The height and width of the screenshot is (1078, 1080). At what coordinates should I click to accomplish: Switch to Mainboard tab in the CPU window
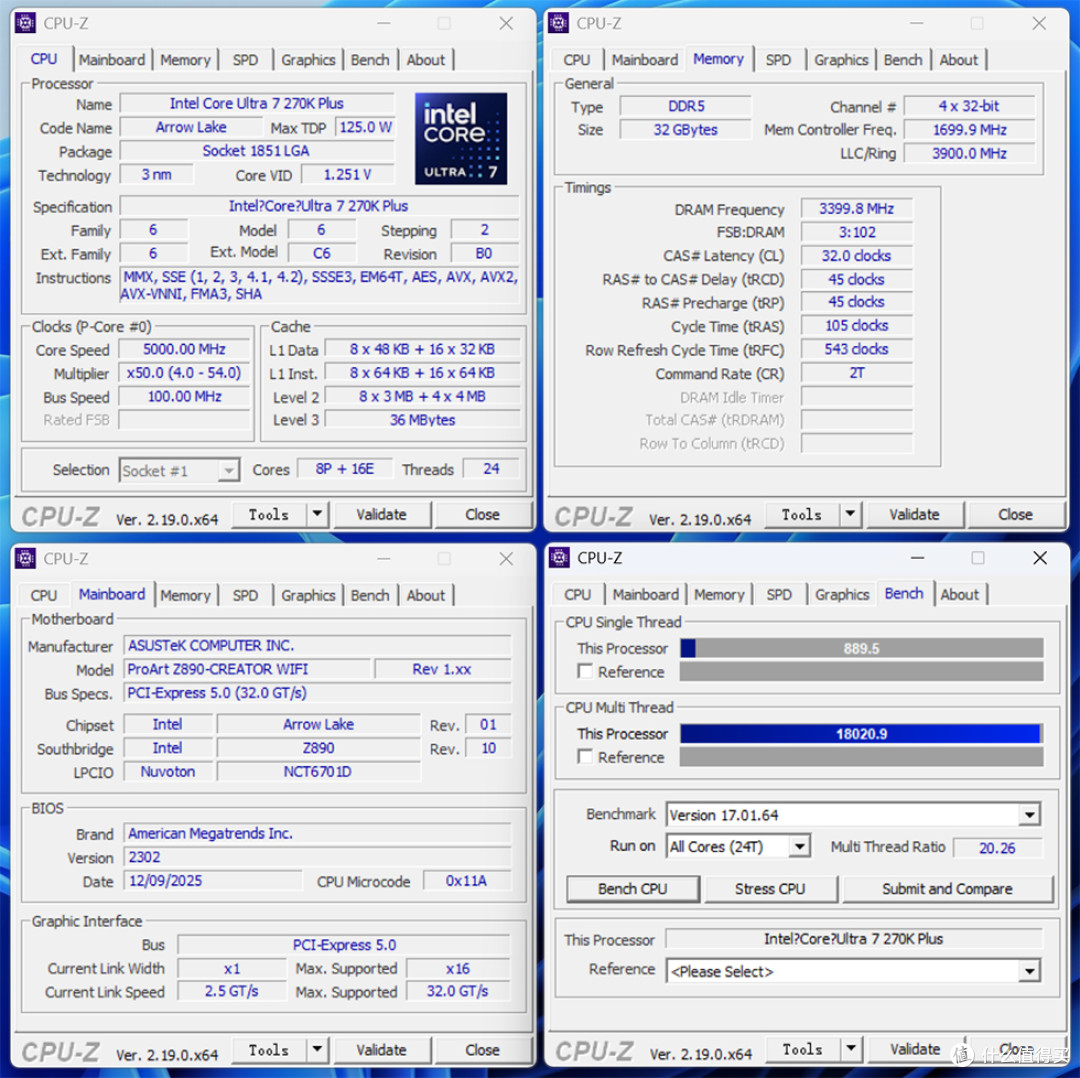point(112,60)
